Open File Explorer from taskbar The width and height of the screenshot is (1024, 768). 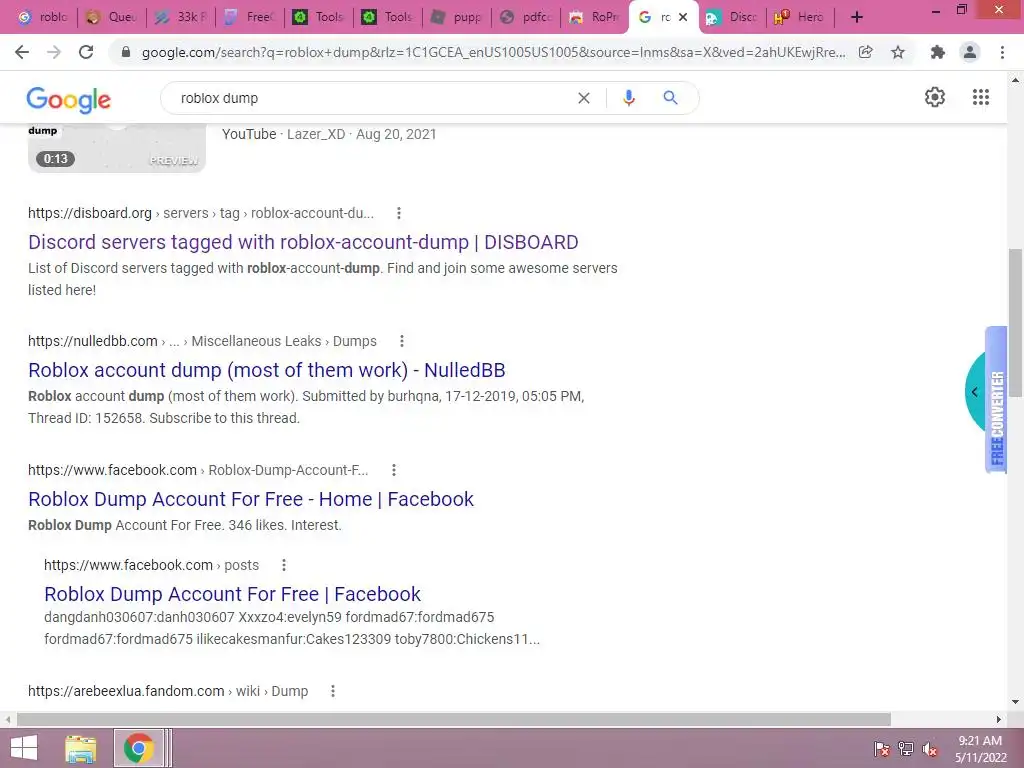click(x=80, y=748)
